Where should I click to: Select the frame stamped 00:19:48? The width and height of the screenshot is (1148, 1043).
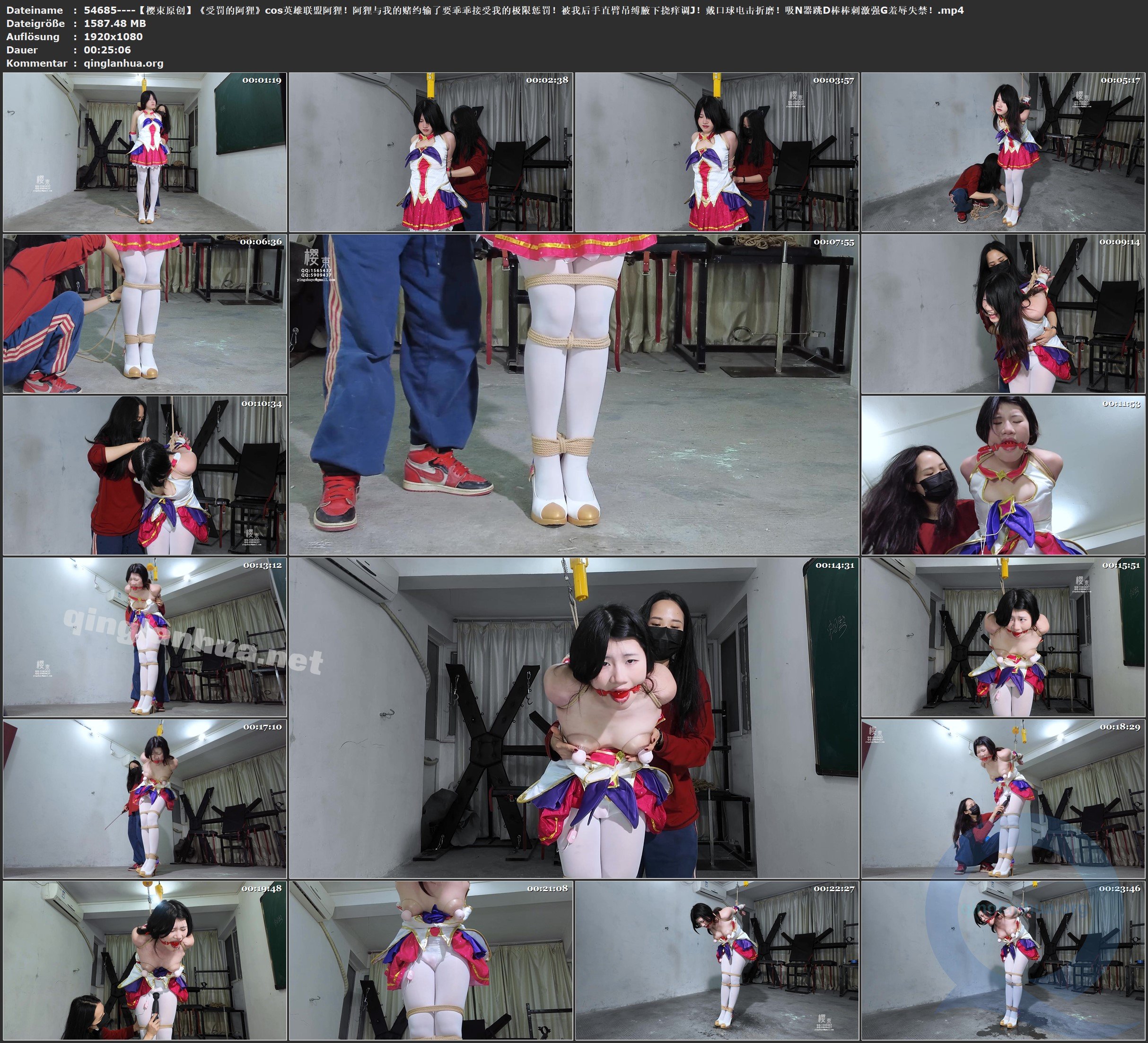tap(145, 960)
